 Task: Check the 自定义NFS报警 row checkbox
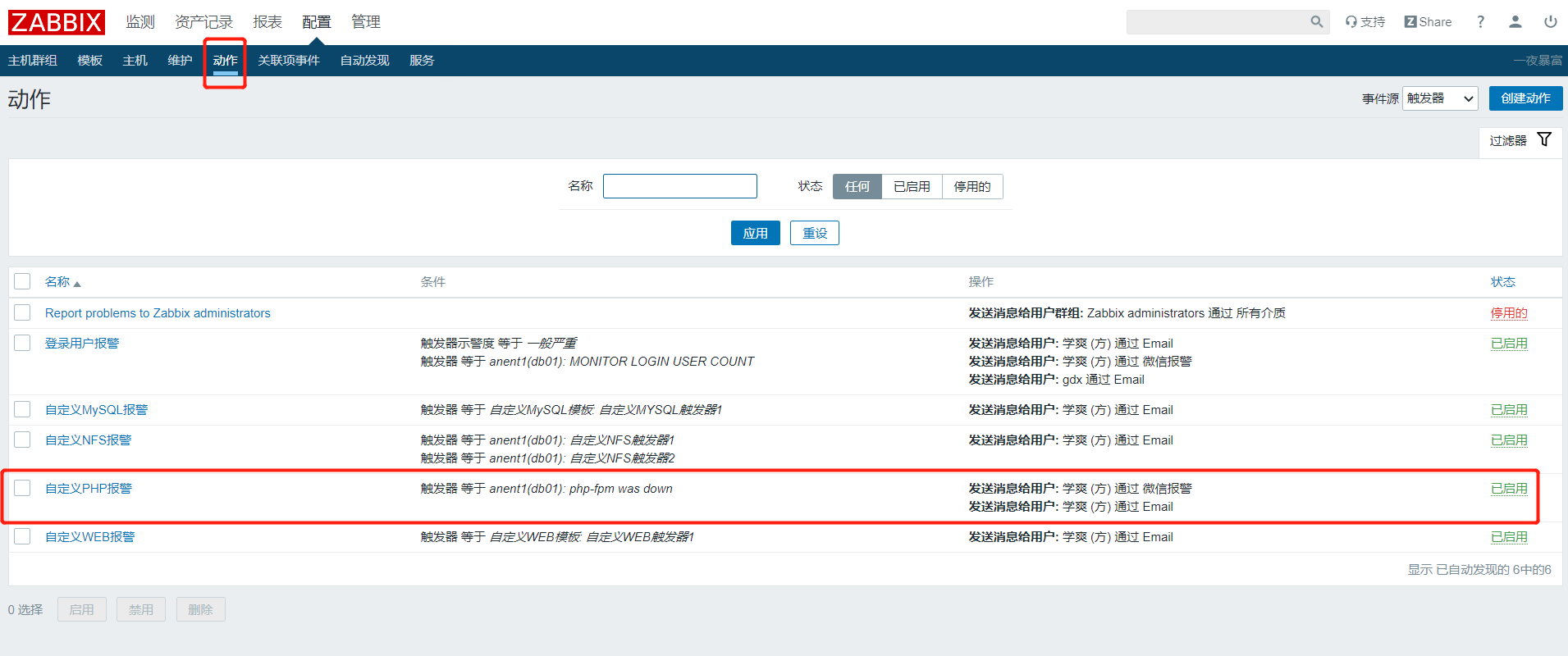(x=22, y=440)
